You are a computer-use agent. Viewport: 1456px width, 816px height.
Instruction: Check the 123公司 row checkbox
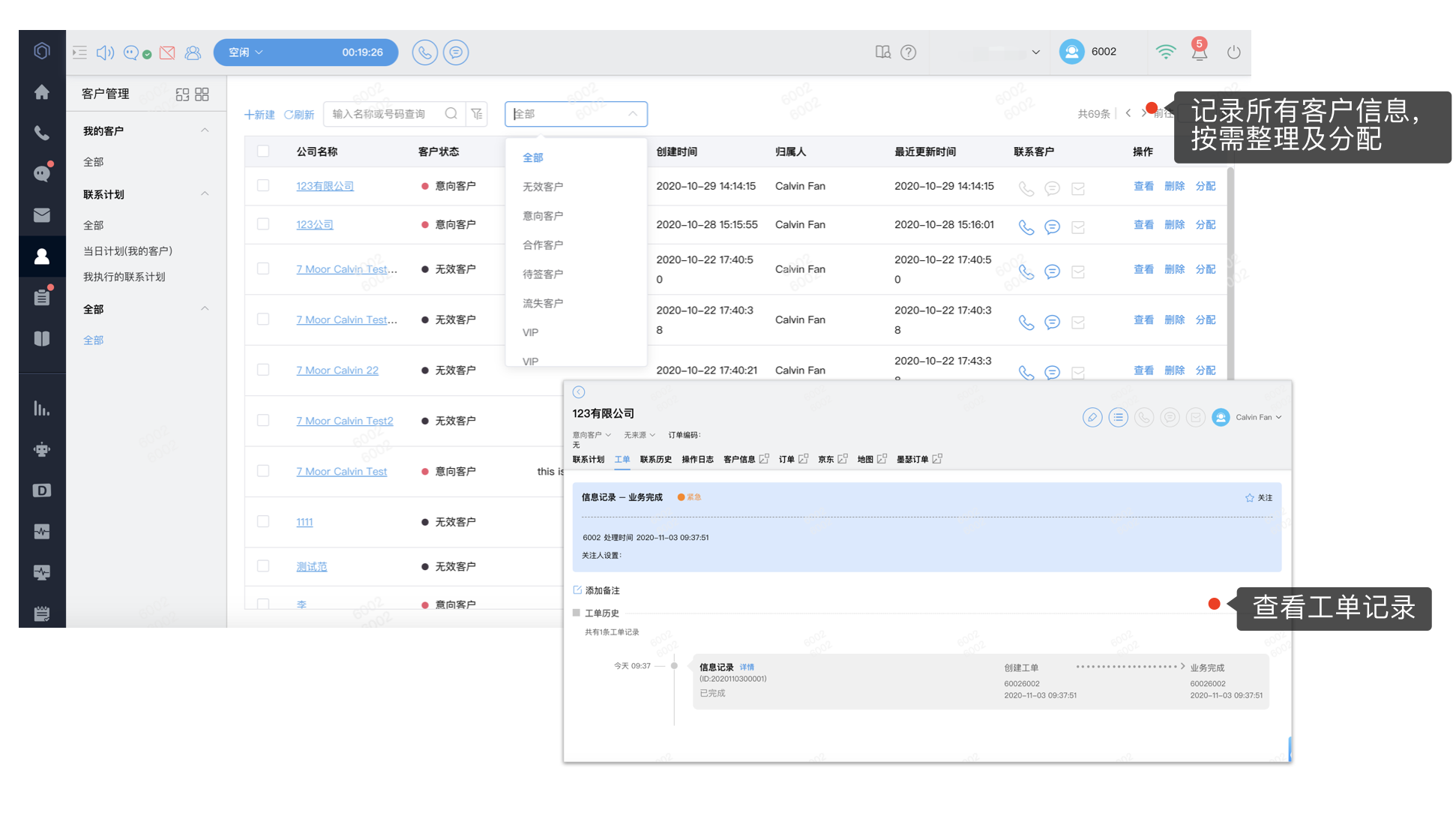[x=263, y=223]
